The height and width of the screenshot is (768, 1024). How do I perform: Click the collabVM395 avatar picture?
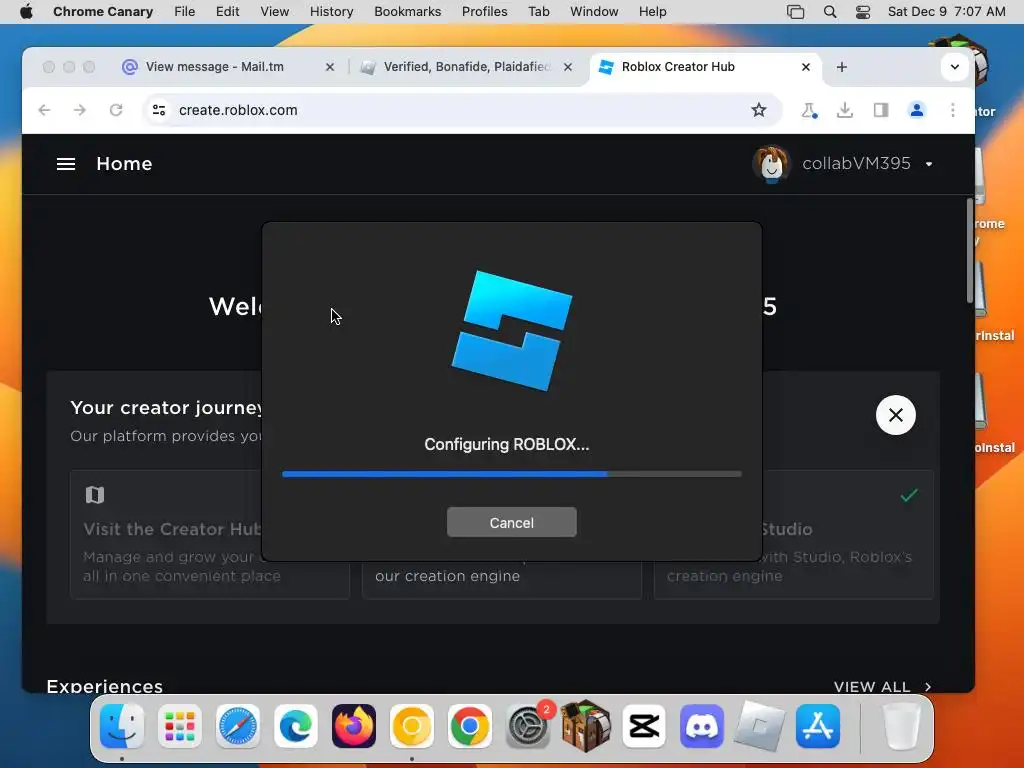[771, 164]
